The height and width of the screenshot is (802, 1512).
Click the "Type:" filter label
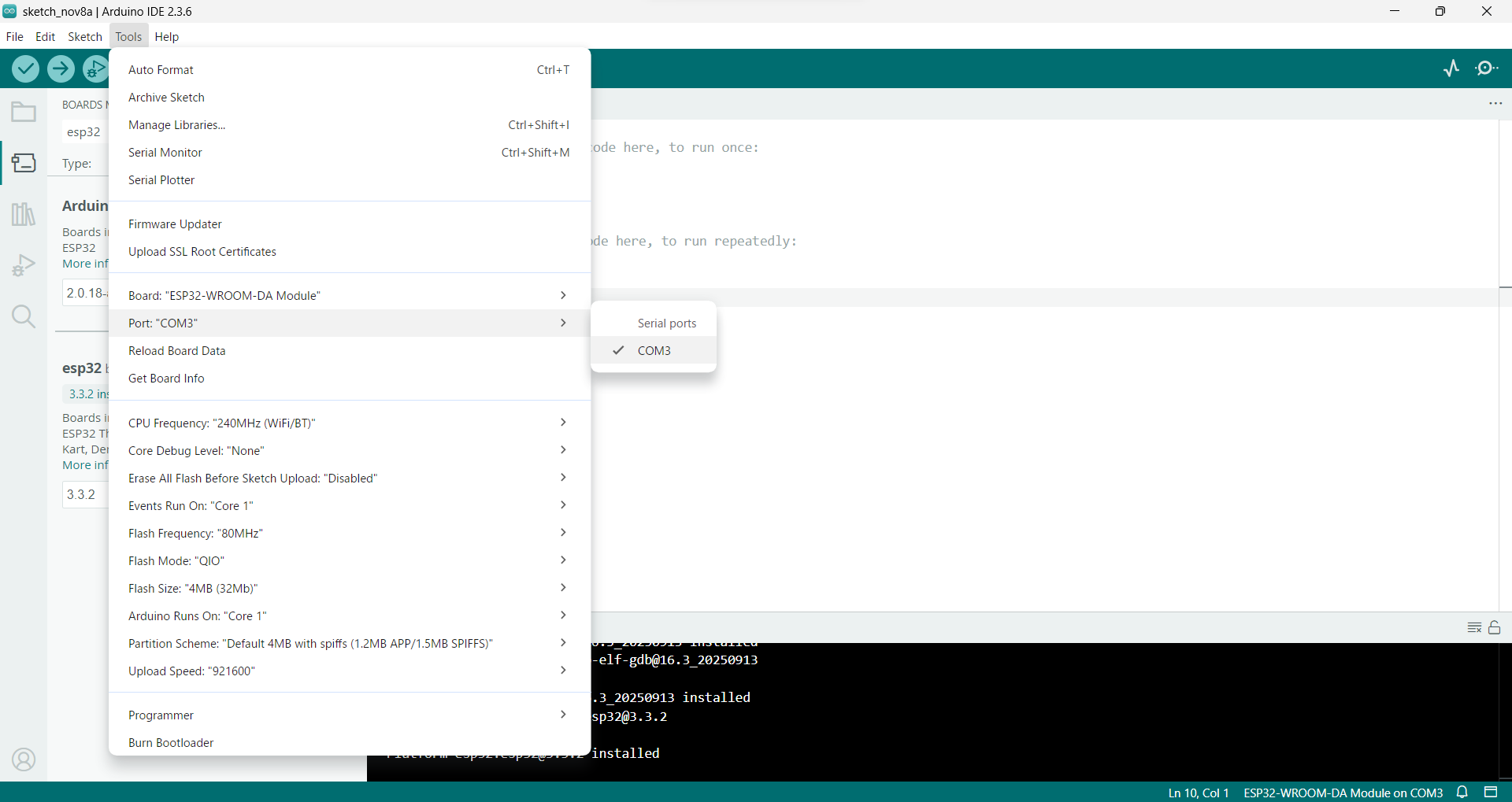point(77,164)
